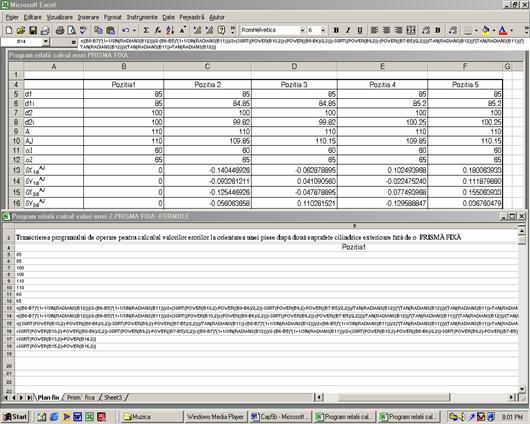Apply the yellow fill color
This screenshot has height=424, width=530.
coord(486,30)
